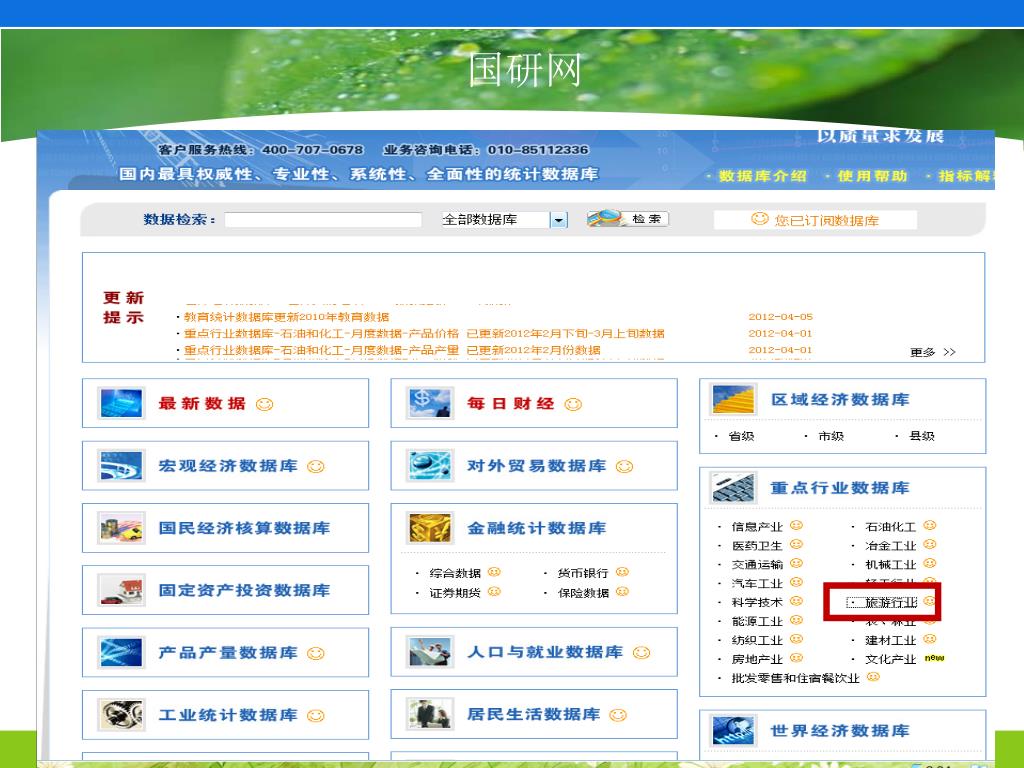Click the 每日财经 dollar-sign icon
Image resolution: width=1024 pixels, height=768 pixels.
(429, 403)
